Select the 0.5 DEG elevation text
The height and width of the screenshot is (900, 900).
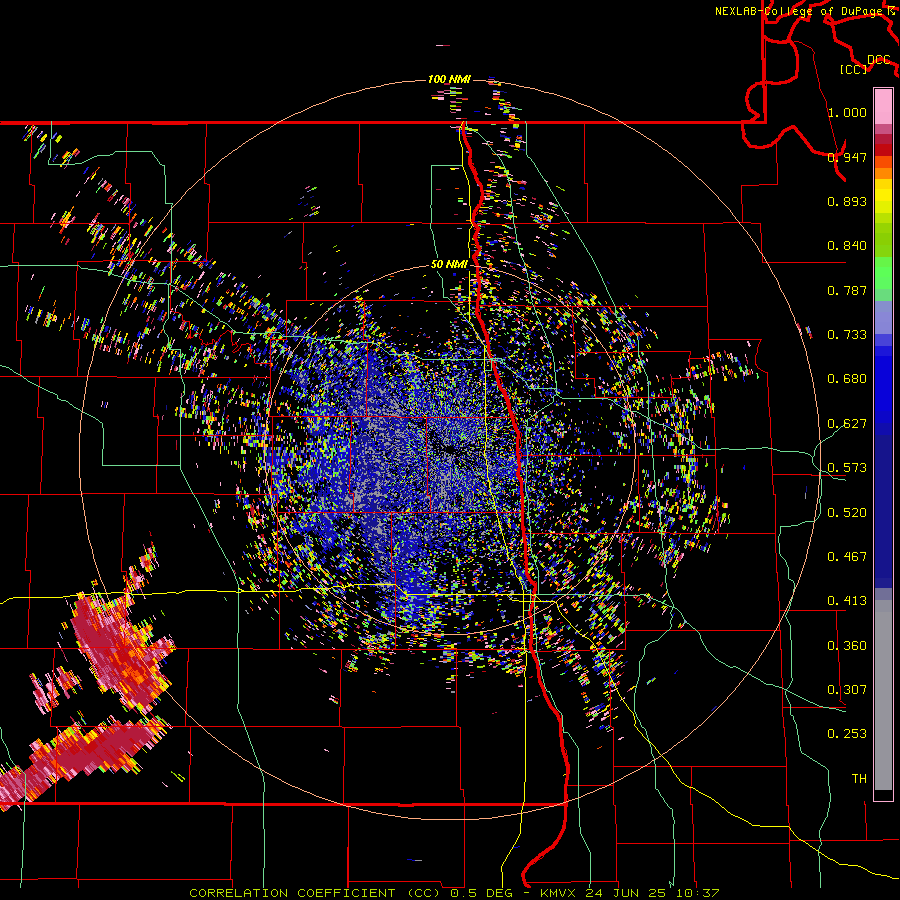click(481, 893)
